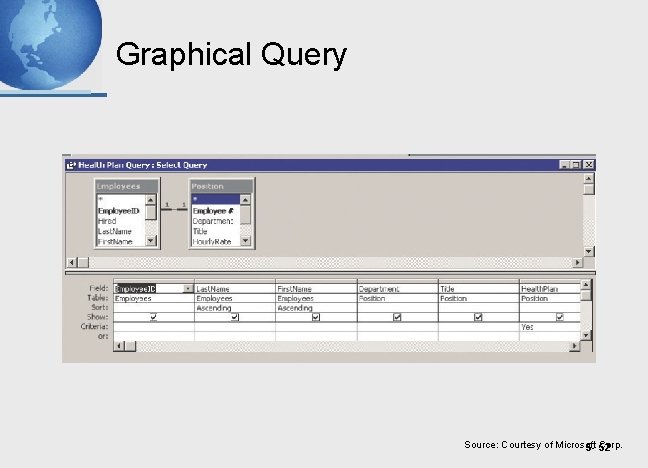Click the Employees table title bar
Screen dimensions: 648x468
click(x=127, y=186)
